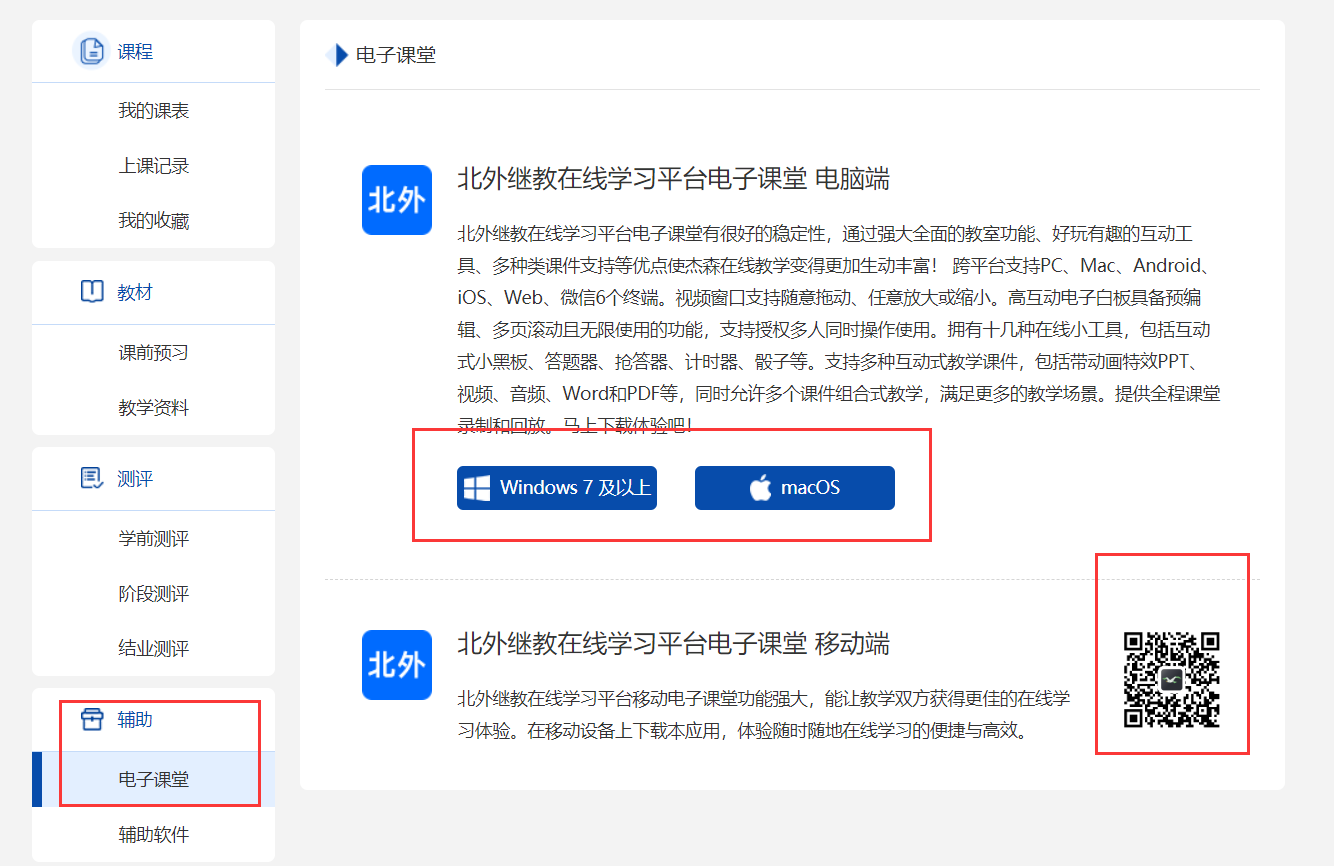Open 结业测评 under 测评
The width and height of the screenshot is (1334, 866).
[x=154, y=649]
